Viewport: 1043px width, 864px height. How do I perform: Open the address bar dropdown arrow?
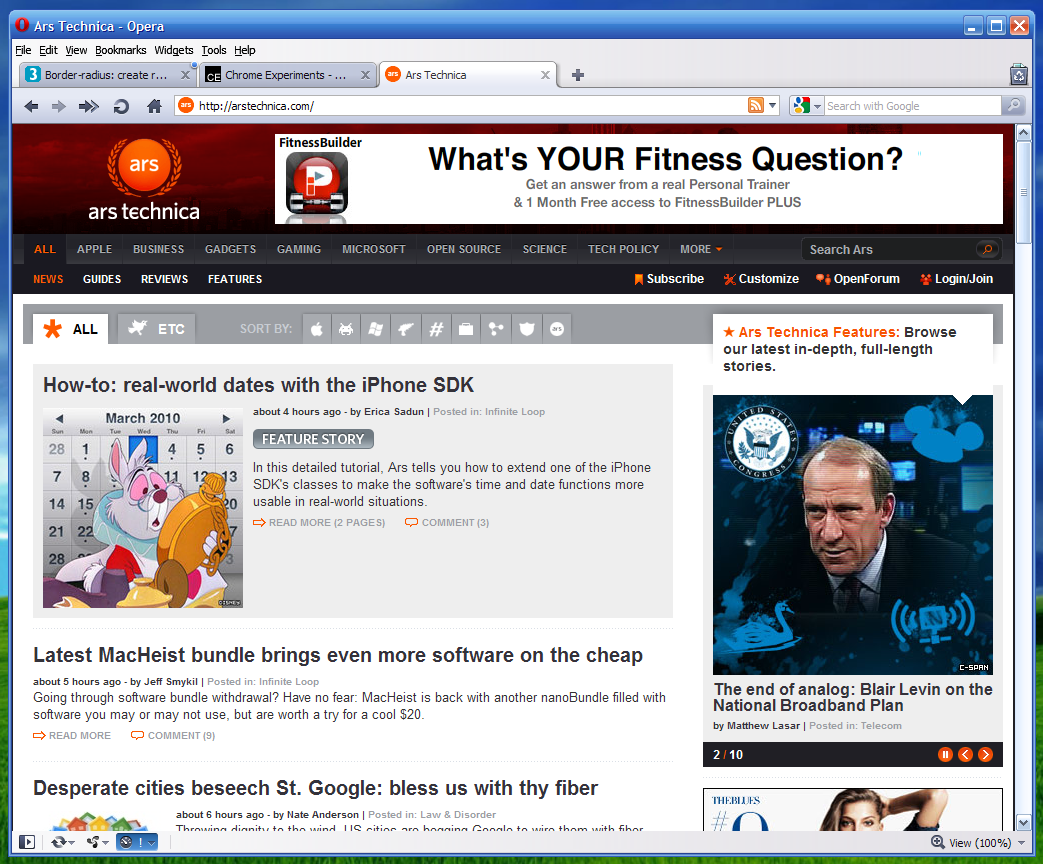click(x=772, y=106)
